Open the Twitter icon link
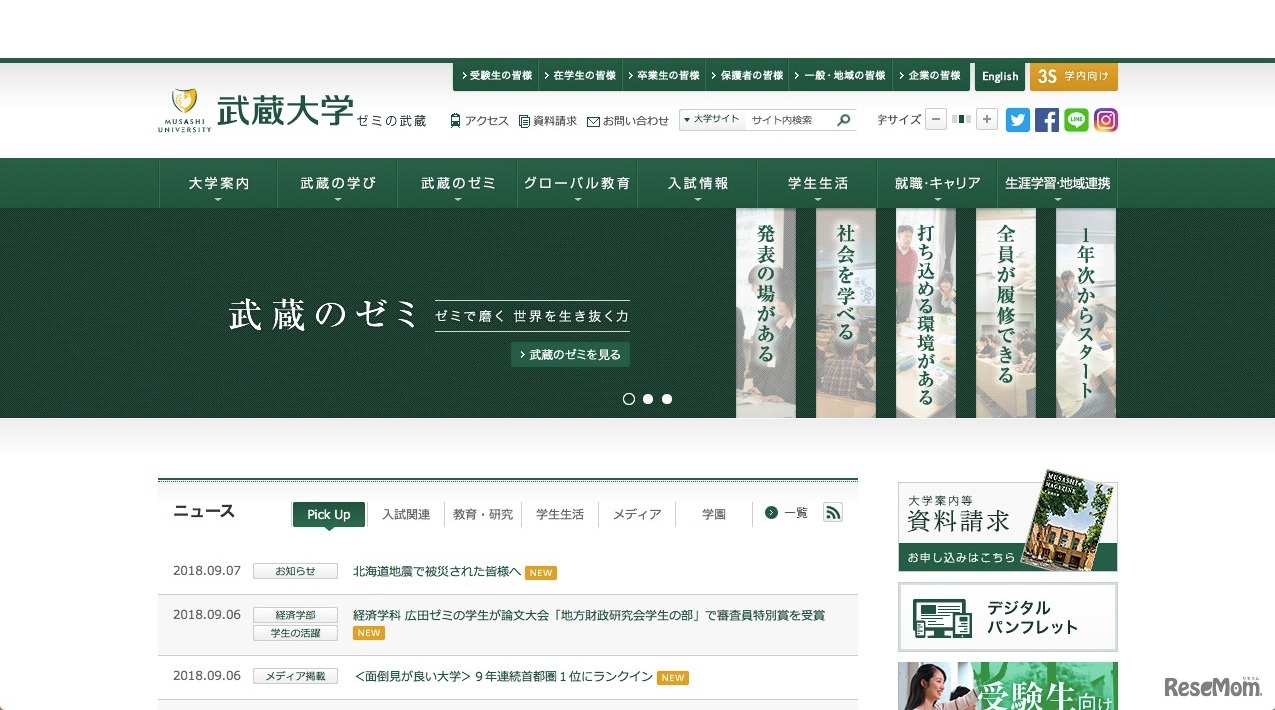Screen dimensions: 1275x710 [1017, 120]
